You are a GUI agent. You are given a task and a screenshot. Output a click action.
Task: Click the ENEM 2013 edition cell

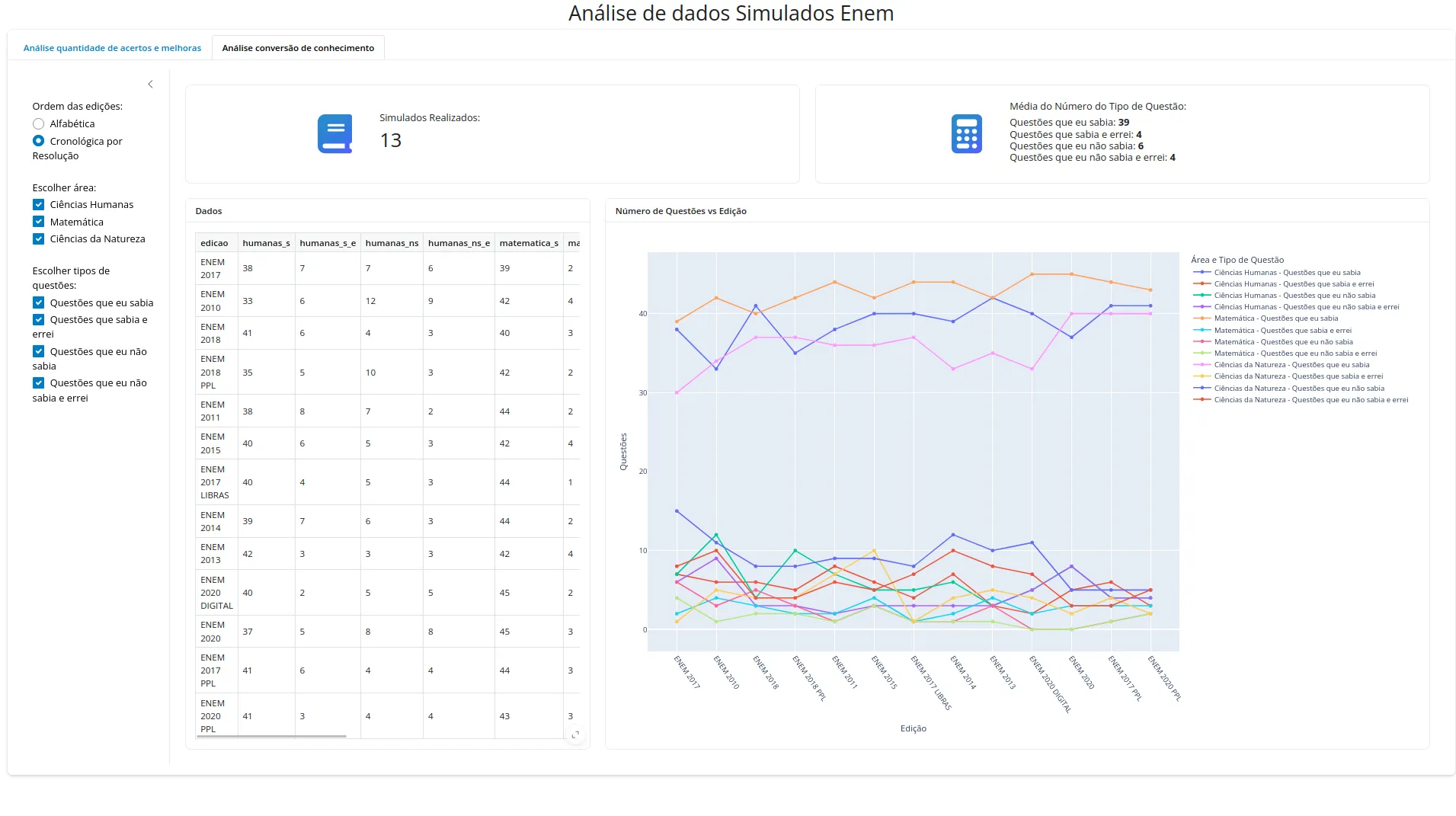click(x=216, y=554)
